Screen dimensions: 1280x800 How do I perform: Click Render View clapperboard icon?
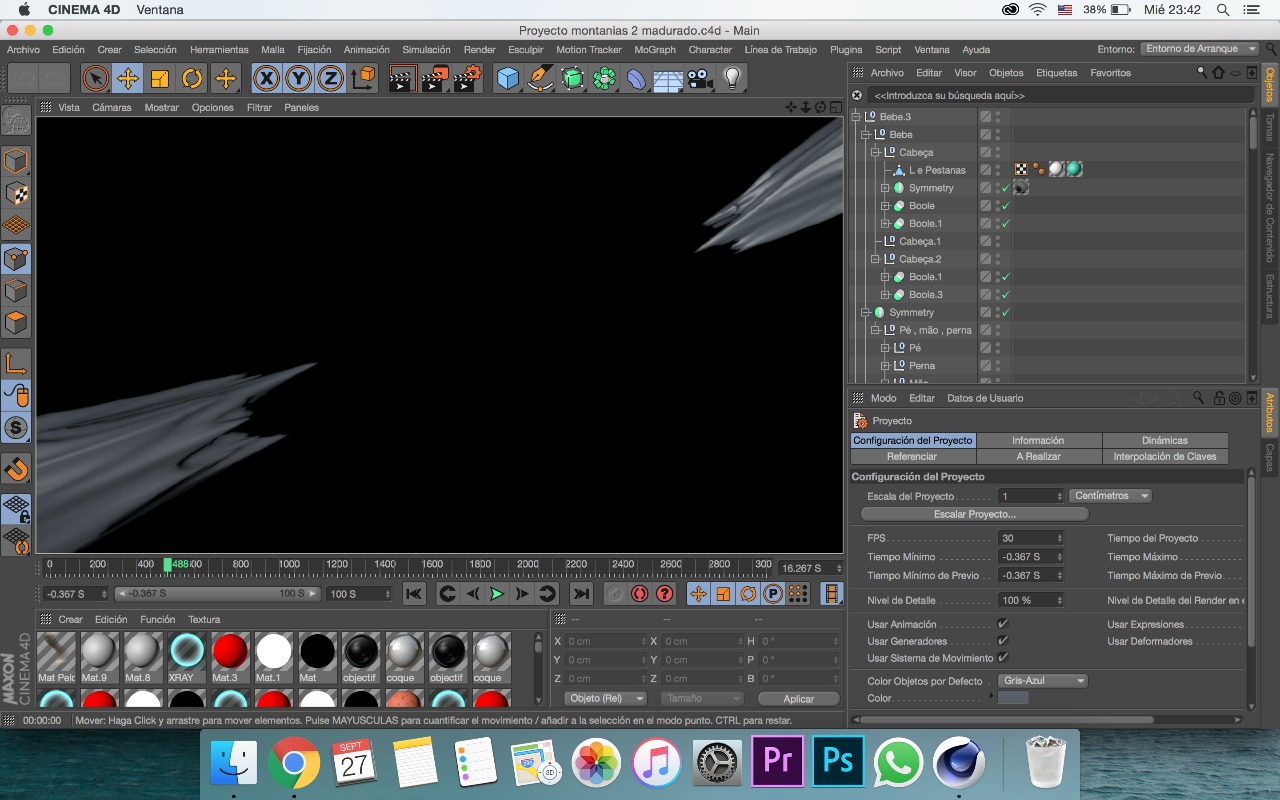point(402,78)
